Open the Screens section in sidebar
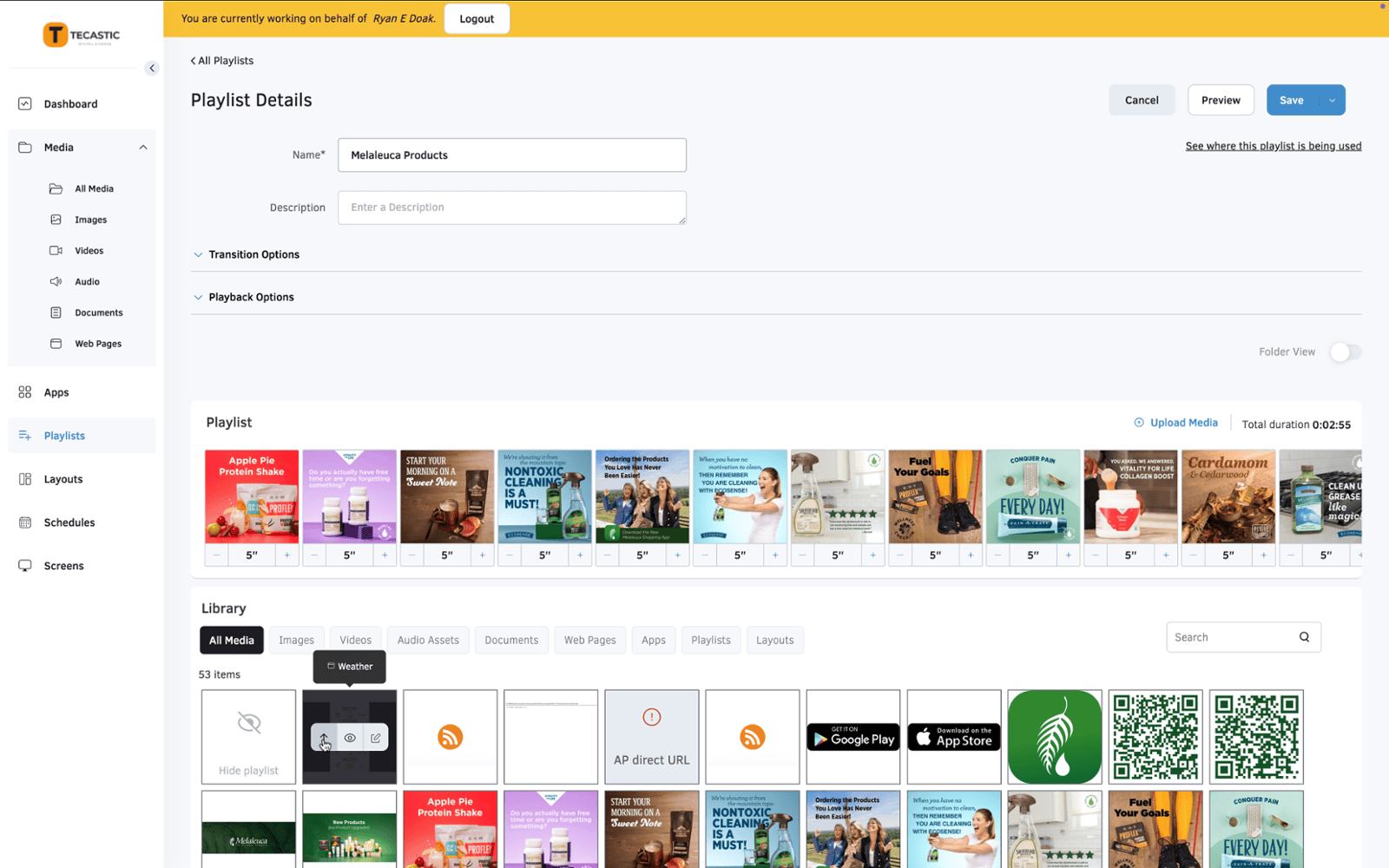Viewport: 1389px width, 868px height. click(63, 566)
